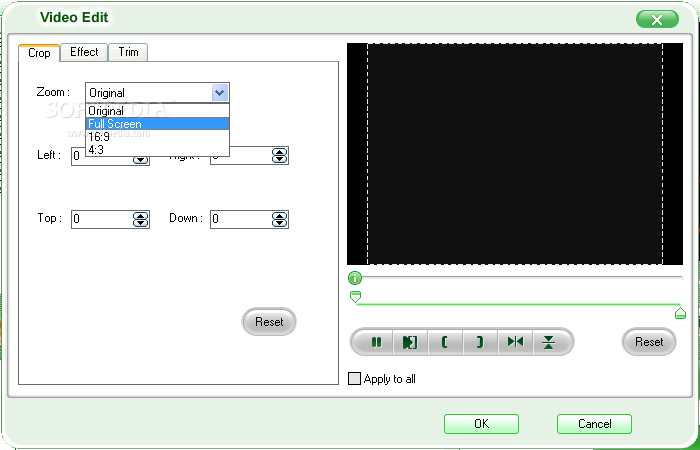The image size is (700, 450).
Task: Open the Zoom dropdown arrow
Action: [x=220, y=93]
